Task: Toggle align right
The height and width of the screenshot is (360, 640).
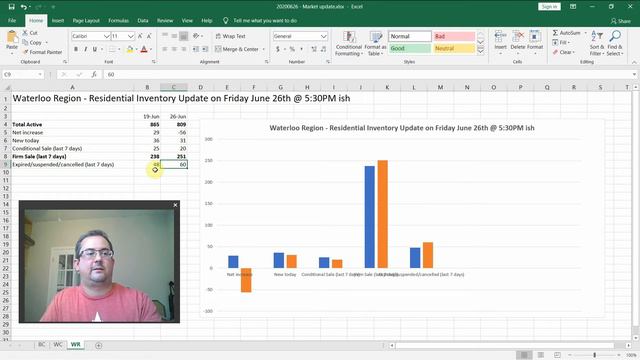Action: pyautogui.click(x=184, y=49)
